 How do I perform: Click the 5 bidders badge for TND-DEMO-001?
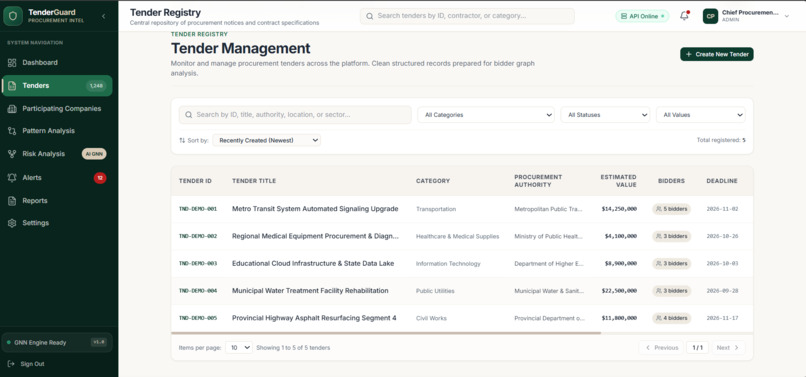(x=672, y=209)
